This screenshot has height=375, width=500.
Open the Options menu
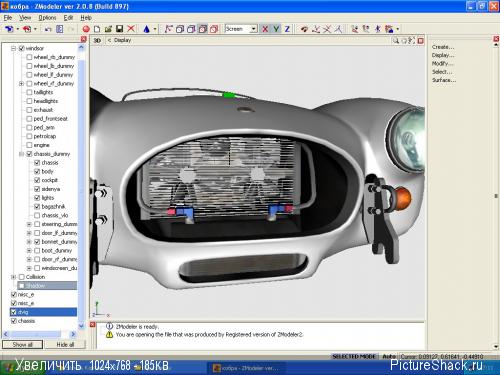click(x=47, y=18)
